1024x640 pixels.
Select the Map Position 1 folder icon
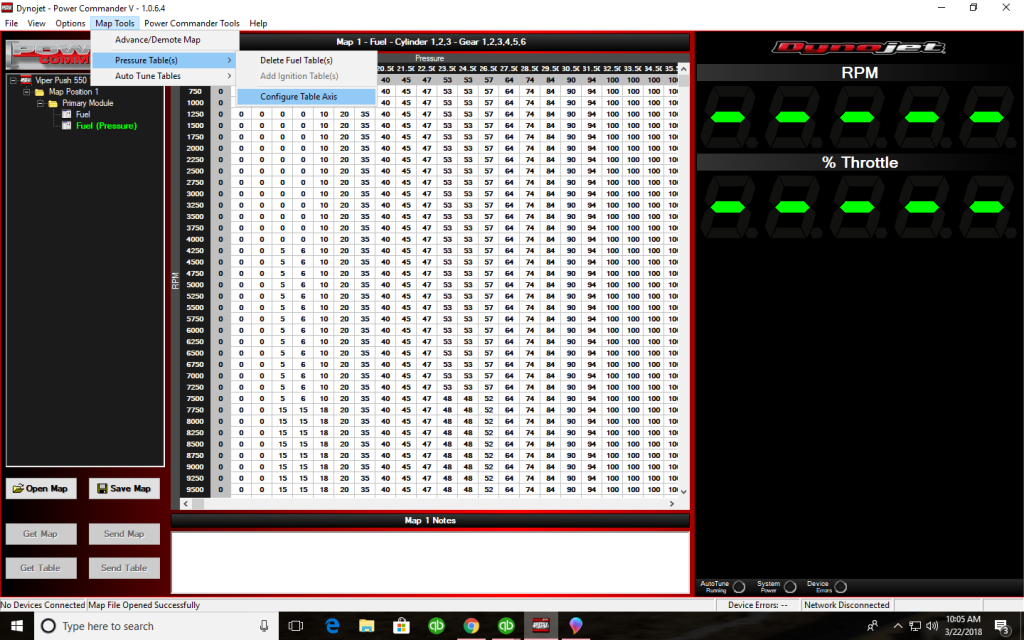click(x=39, y=92)
